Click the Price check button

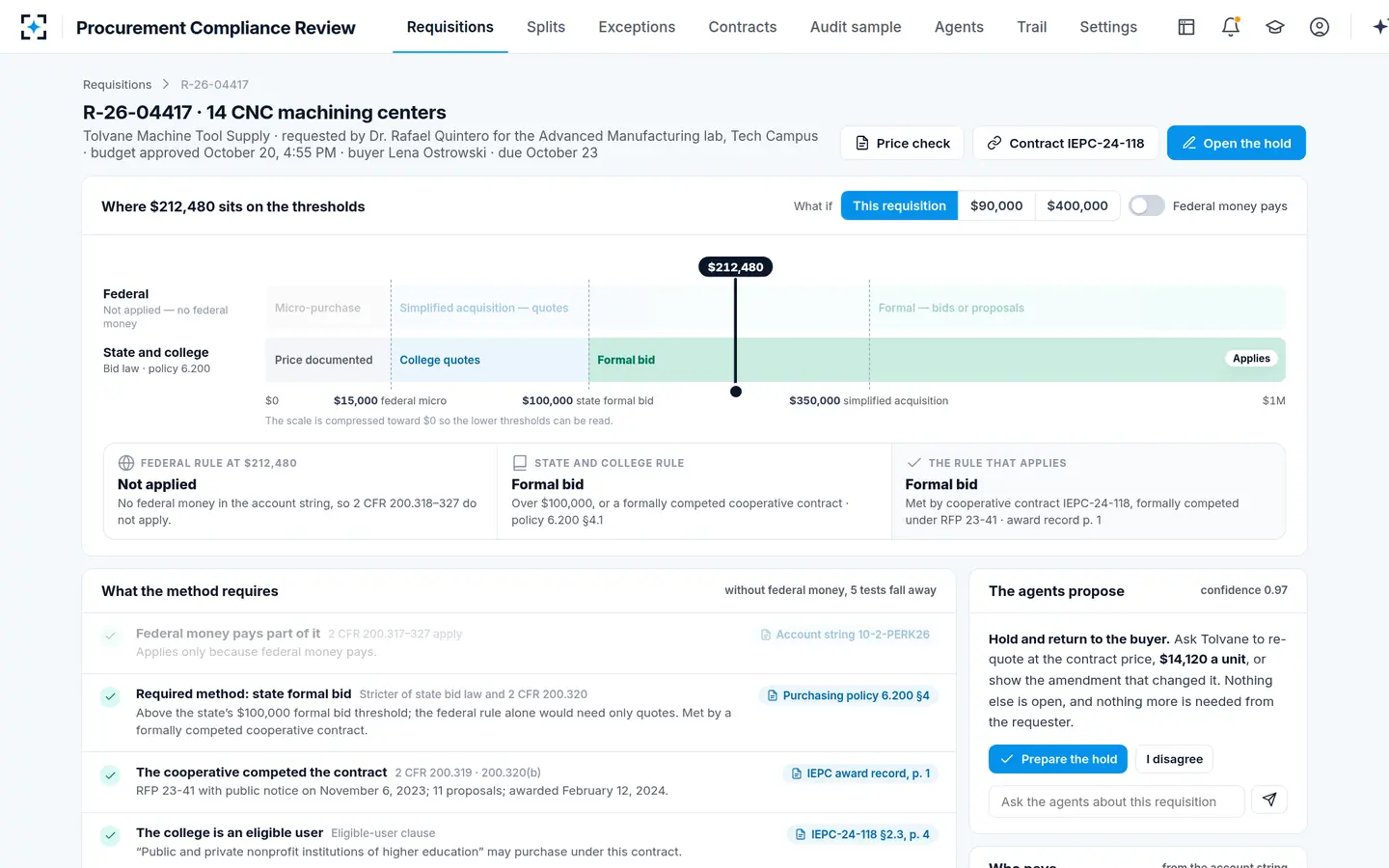click(x=903, y=143)
